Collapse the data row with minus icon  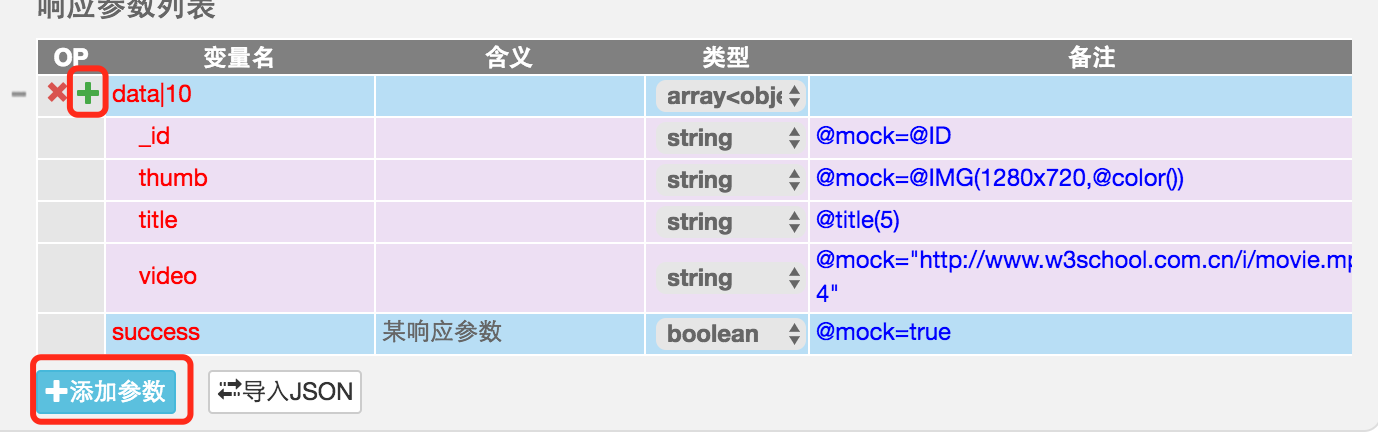[x=18, y=94]
